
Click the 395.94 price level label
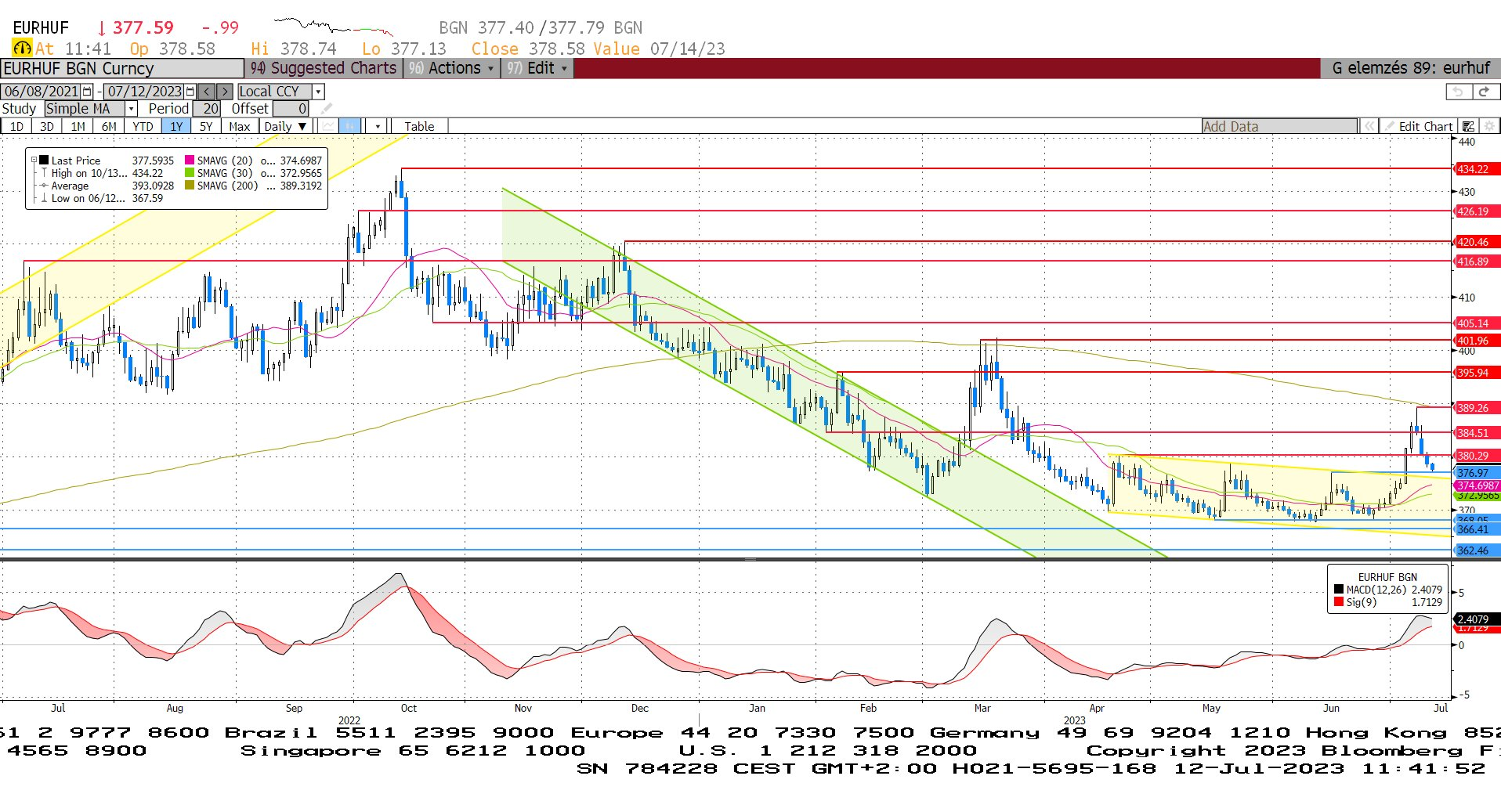[1477, 373]
